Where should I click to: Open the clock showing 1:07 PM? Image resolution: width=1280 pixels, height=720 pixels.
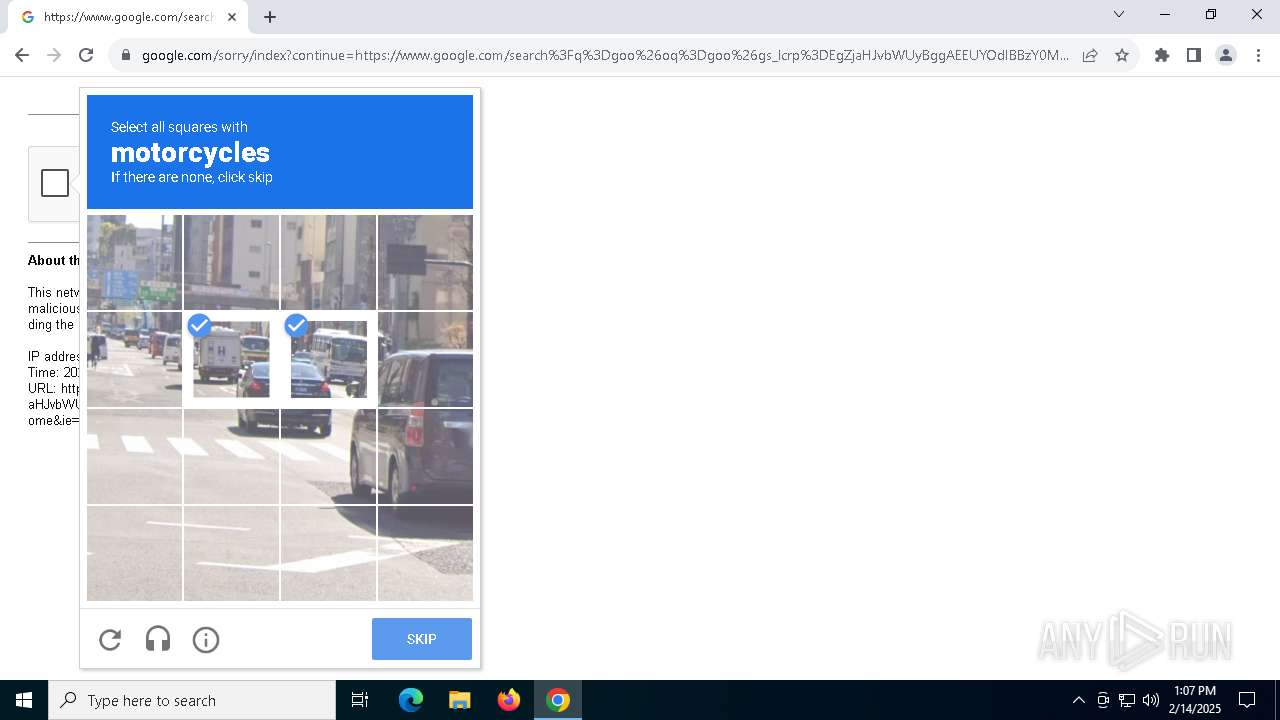[x=1195, y=700]
